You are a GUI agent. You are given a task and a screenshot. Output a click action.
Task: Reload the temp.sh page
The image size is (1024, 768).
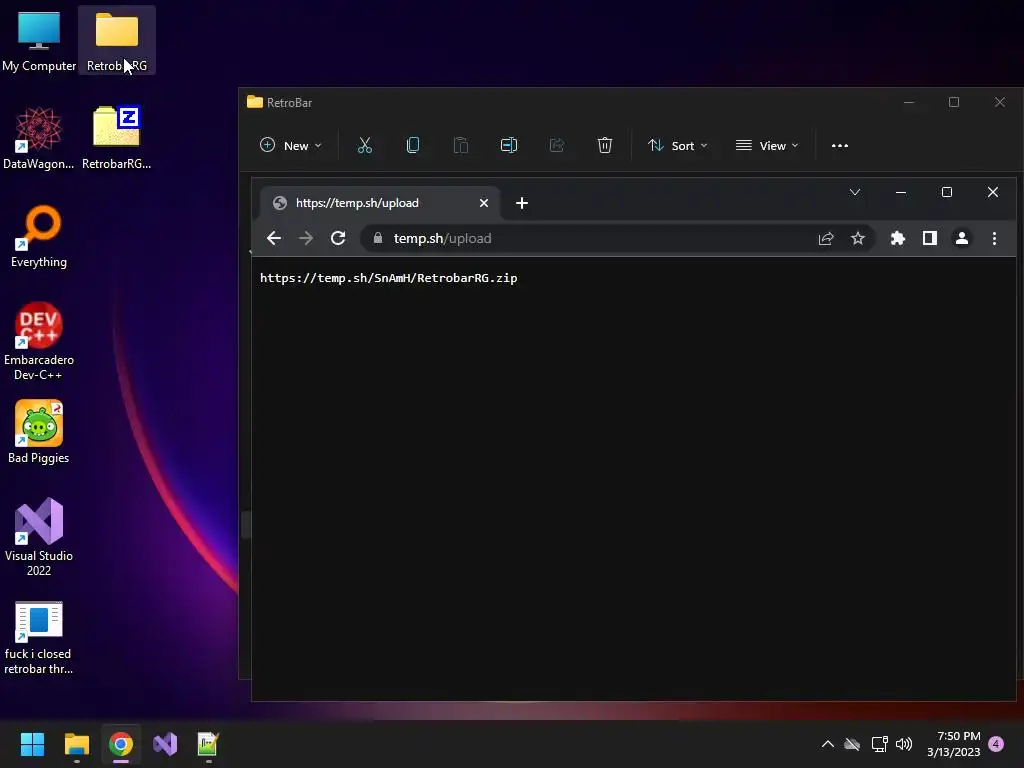[338, 238]
